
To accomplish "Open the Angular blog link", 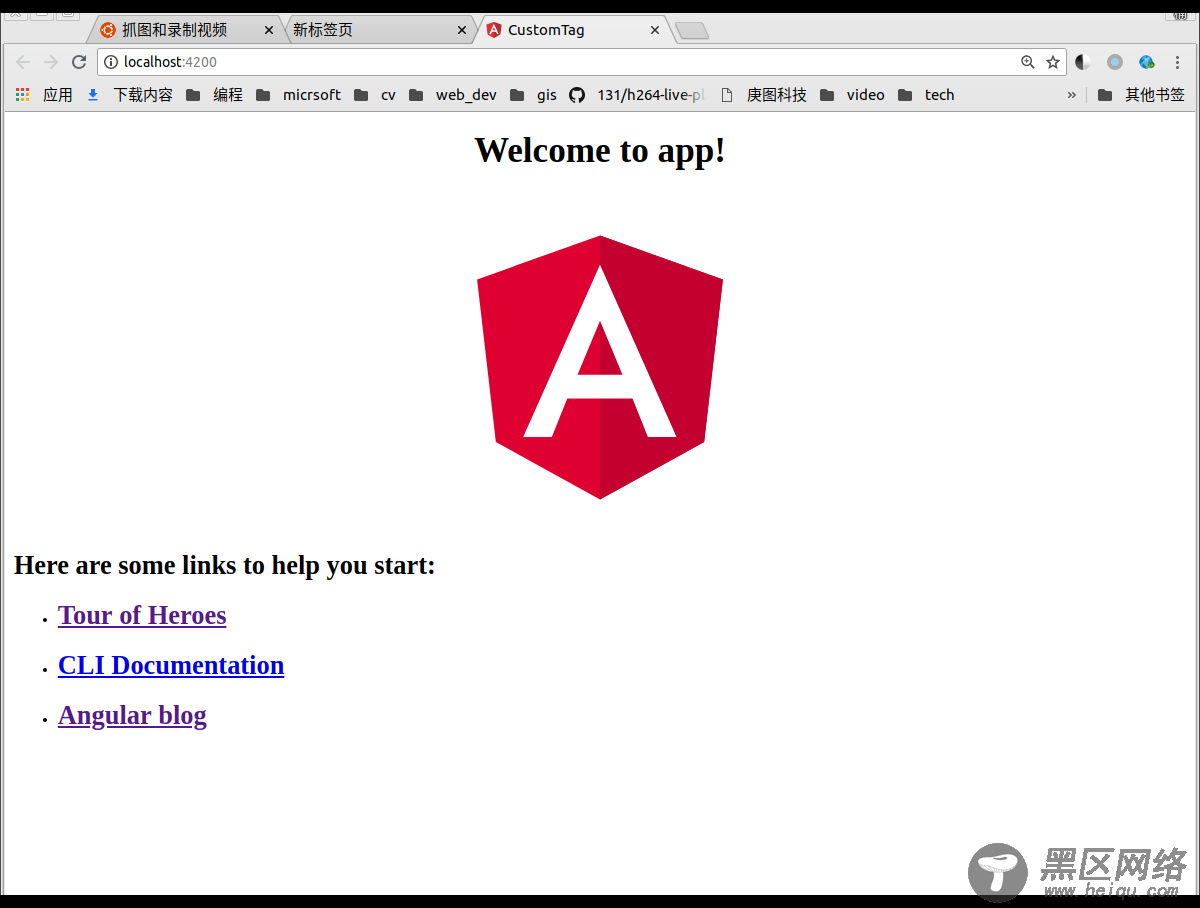I will coord(132,715).
